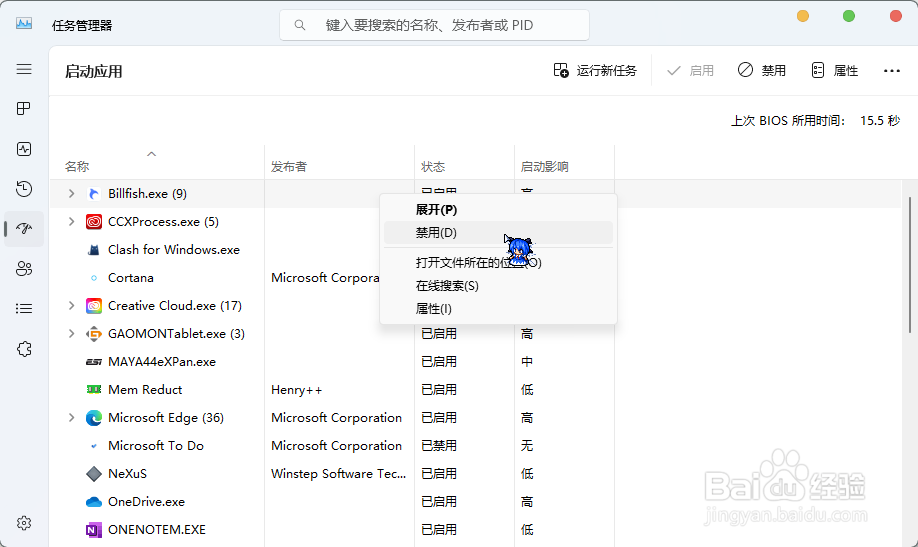Click the ONENOTEM.EXE icon
Screen dimensions: 918x547
(94, 530)
